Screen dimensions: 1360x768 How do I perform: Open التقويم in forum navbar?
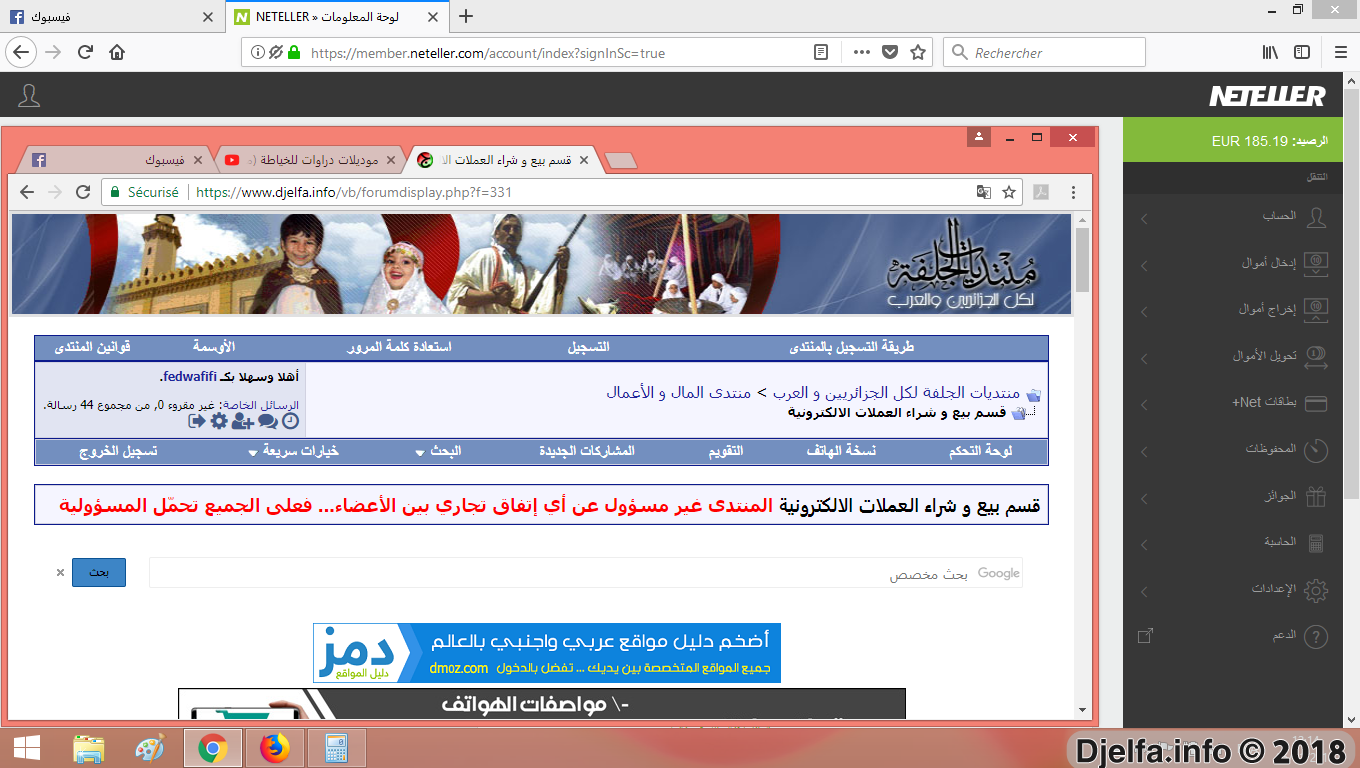(726, 452)
